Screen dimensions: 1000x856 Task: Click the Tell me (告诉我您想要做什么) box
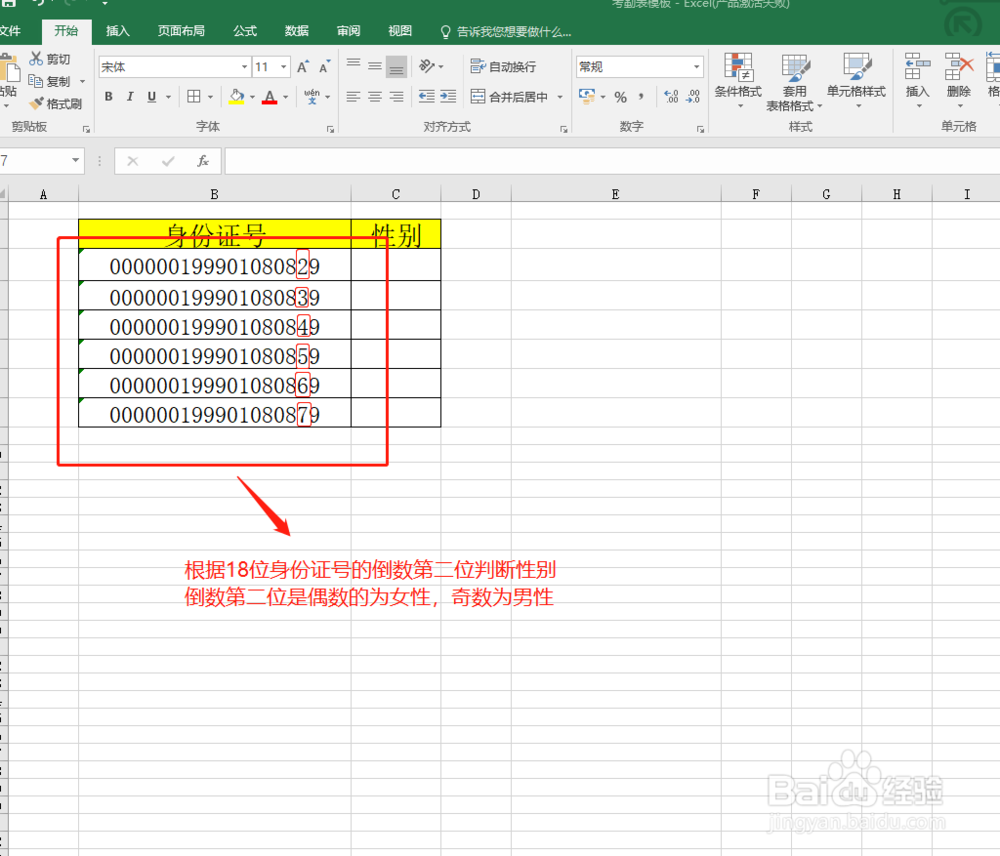click(x=507, y=31)
